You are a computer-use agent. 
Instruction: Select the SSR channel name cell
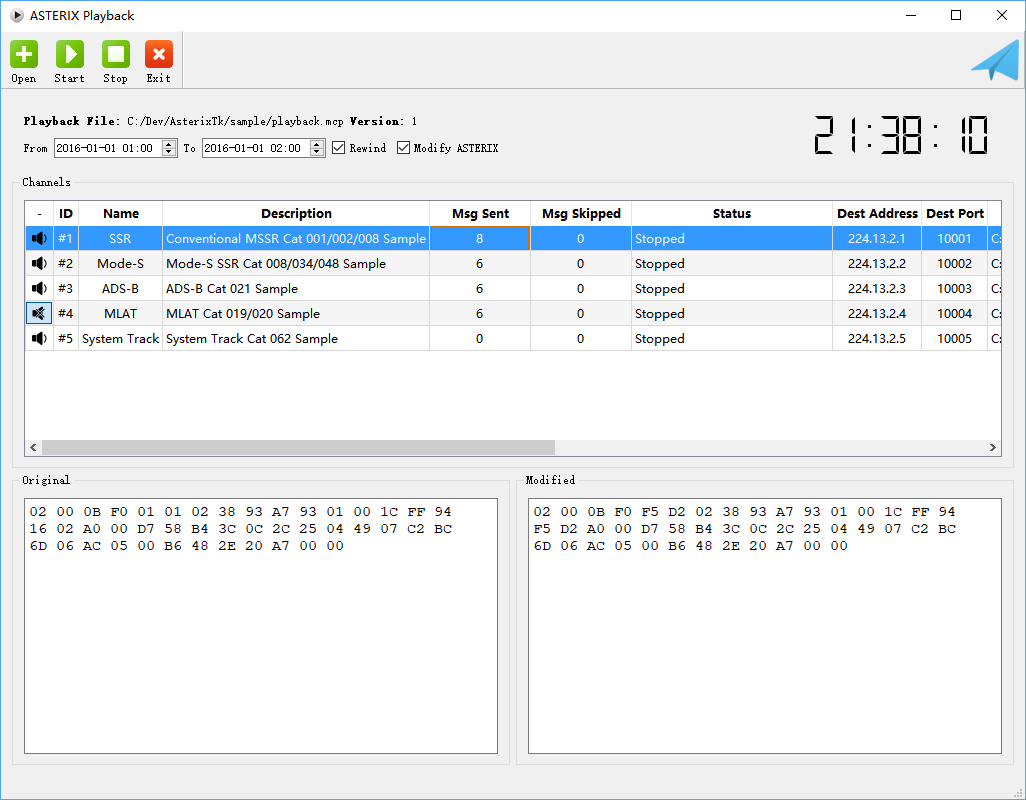point(120,239)
